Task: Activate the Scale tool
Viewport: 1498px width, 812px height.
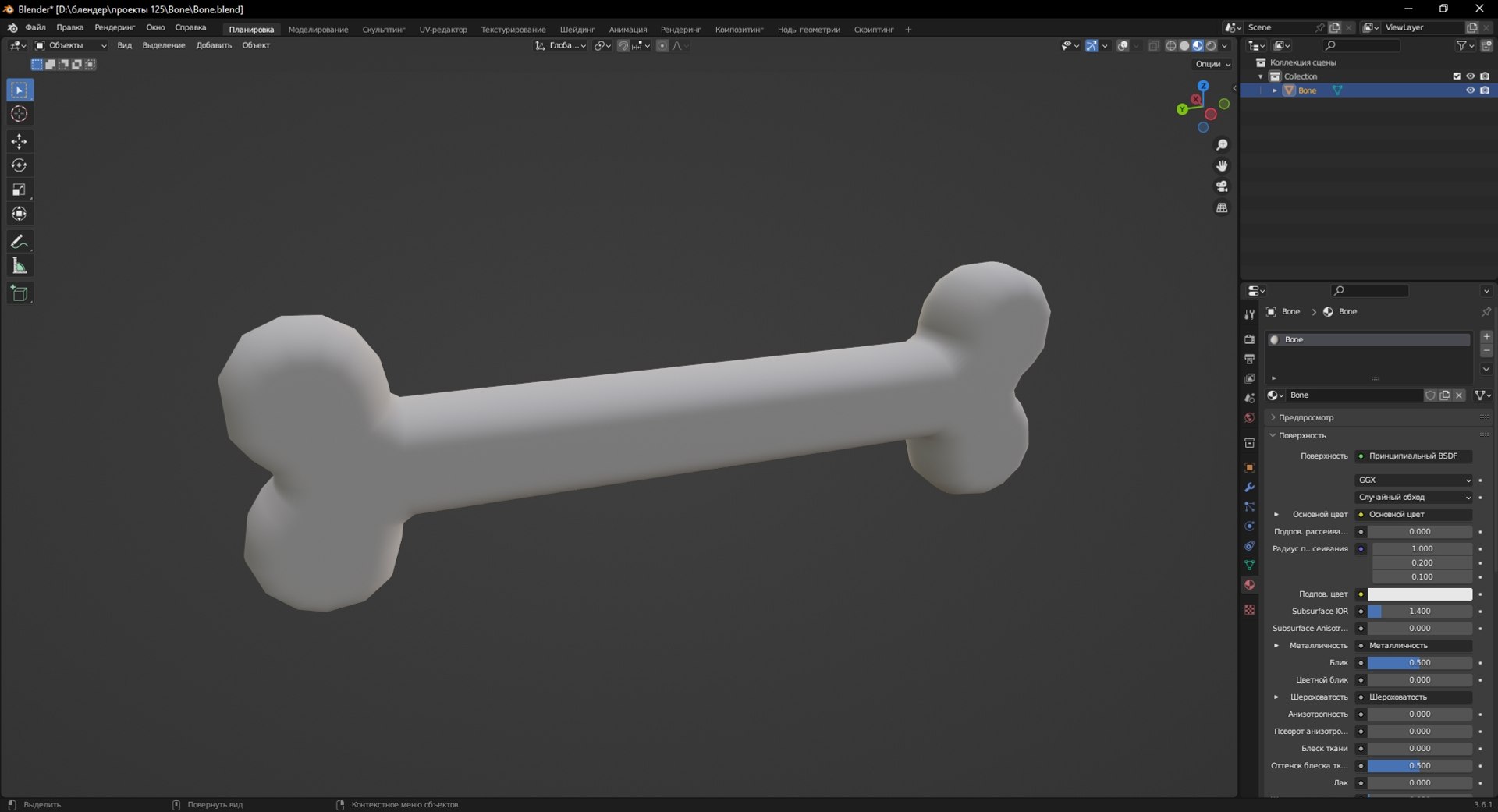Action: [x=20, y=190]
